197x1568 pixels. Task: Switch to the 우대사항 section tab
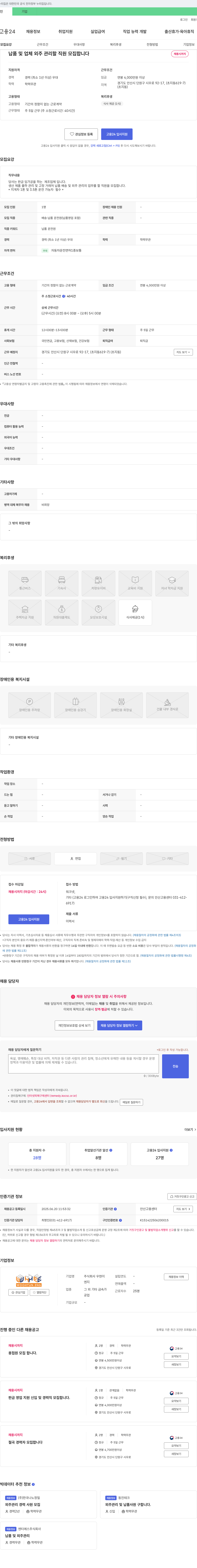(x=79, y=44)
